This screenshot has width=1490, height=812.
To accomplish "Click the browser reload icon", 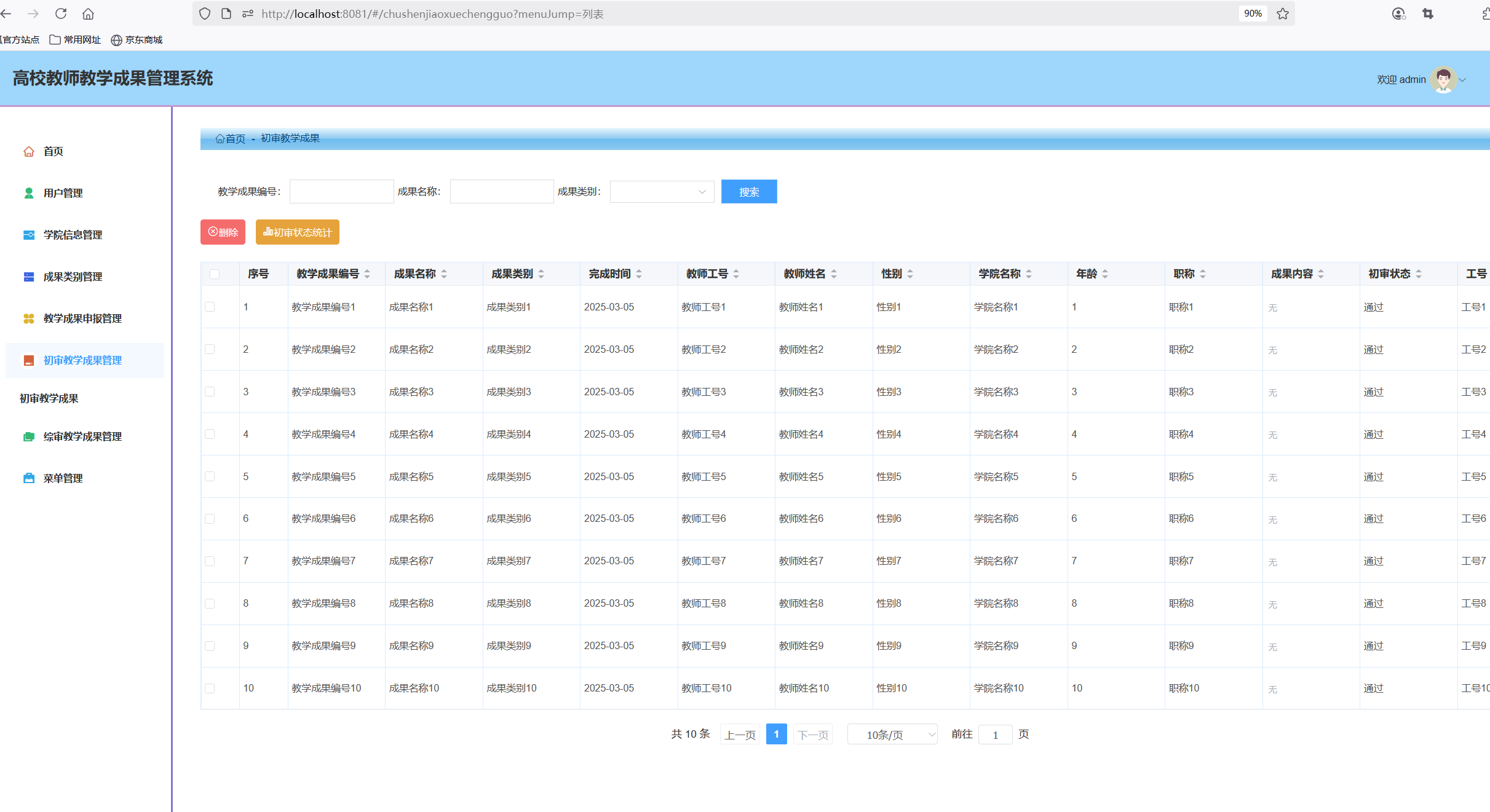I will 61,14.
